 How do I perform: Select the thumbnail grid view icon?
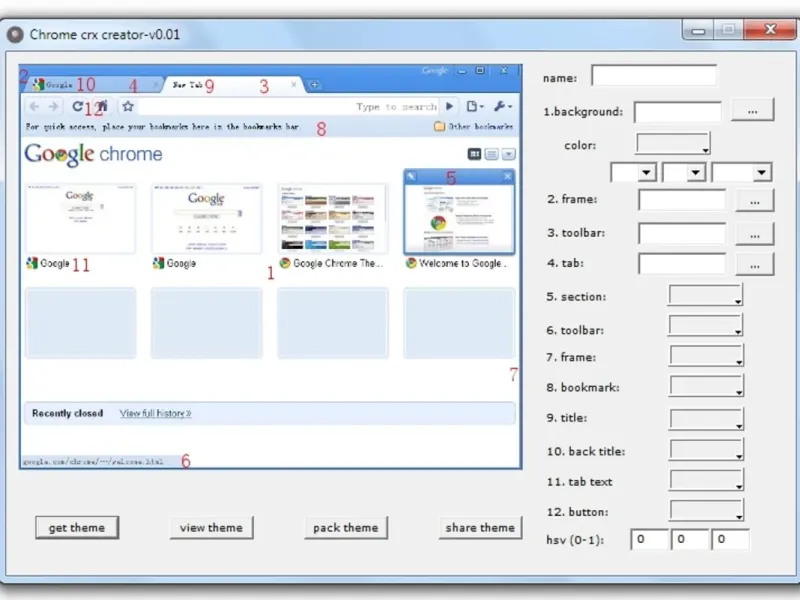tap(474, 154)
